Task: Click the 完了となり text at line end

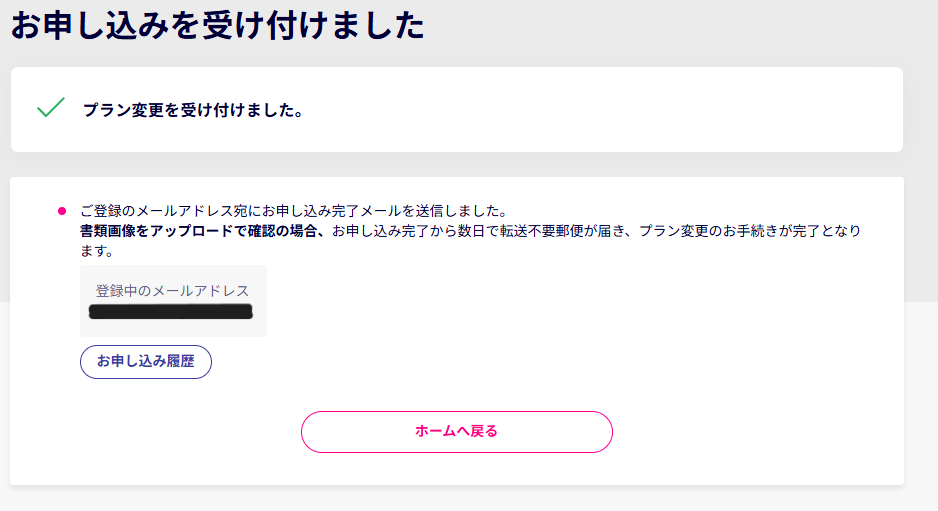Action: [826, 231]
